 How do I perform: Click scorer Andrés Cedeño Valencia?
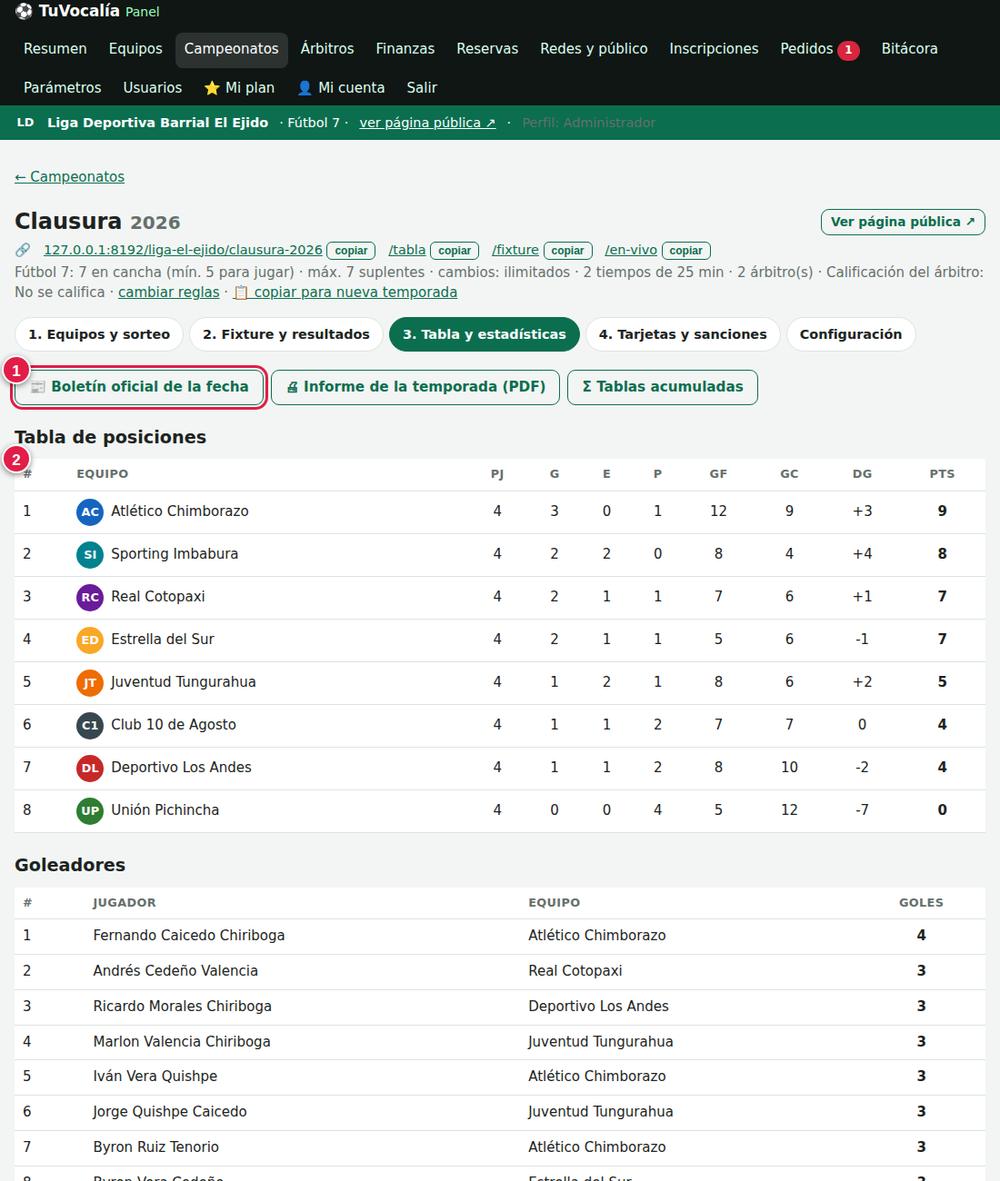175,971
